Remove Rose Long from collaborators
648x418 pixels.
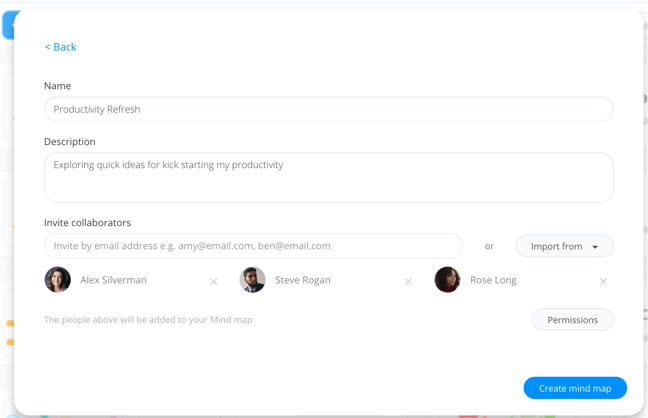(x=603, y=282)
